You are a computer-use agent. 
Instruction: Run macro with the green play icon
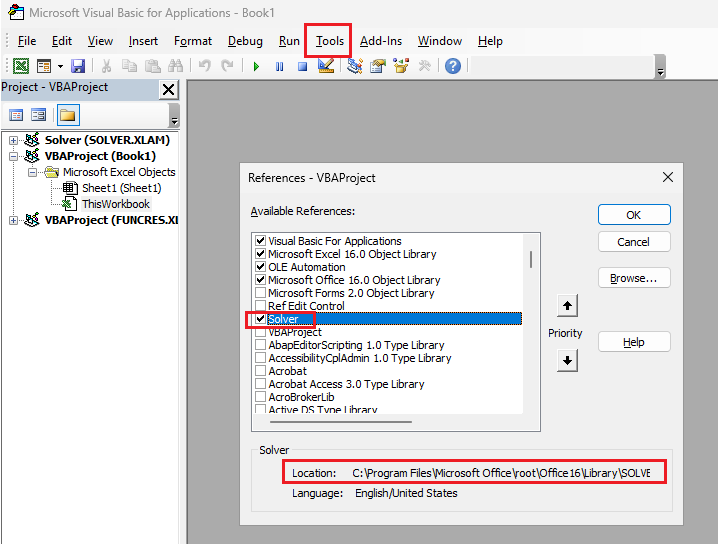pyautogui.click(x=256, y=66)
